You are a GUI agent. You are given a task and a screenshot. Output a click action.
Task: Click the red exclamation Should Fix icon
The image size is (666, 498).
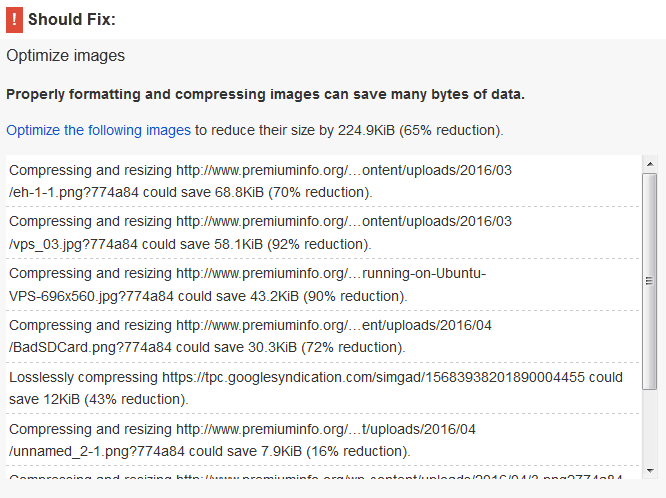14,20
